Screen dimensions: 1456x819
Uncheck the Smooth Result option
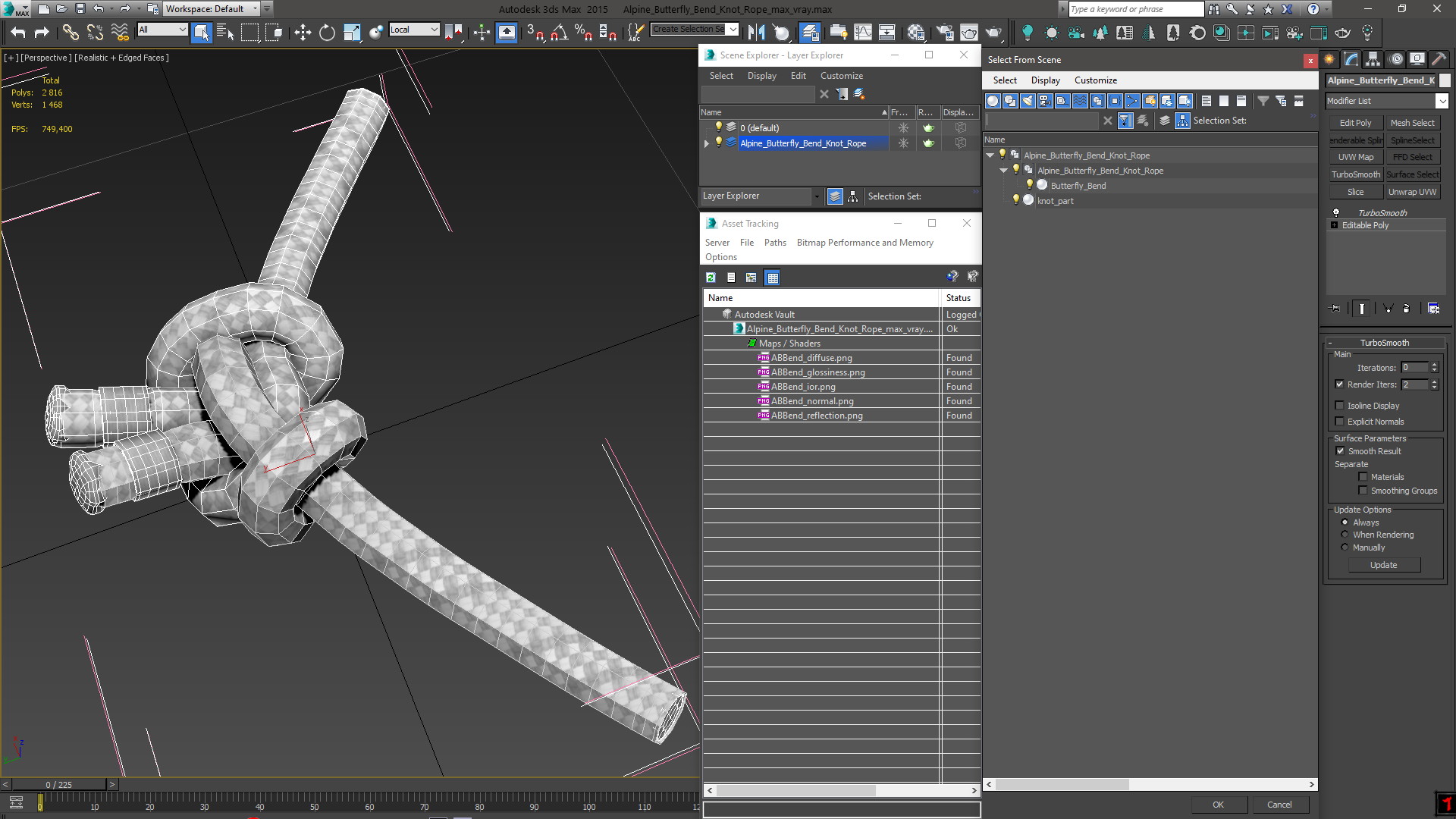click(1340, 451)
